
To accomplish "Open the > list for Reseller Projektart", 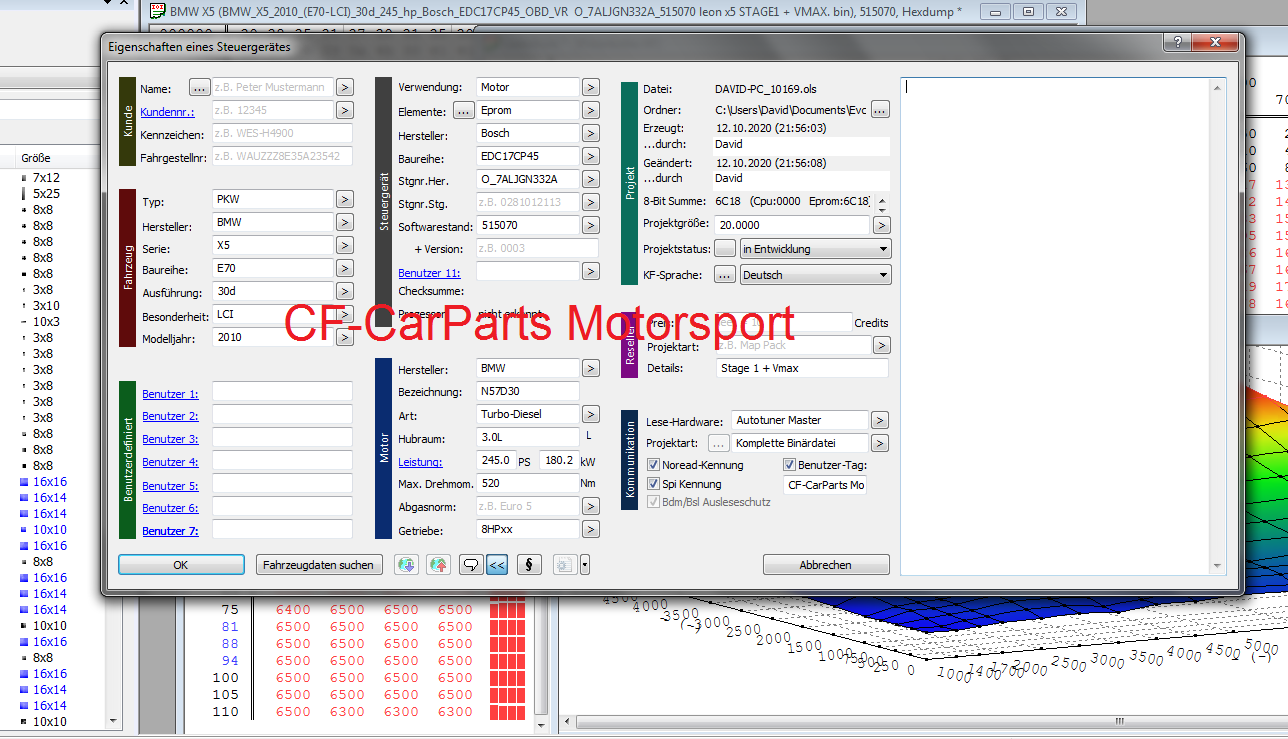I will pos(881,346).
